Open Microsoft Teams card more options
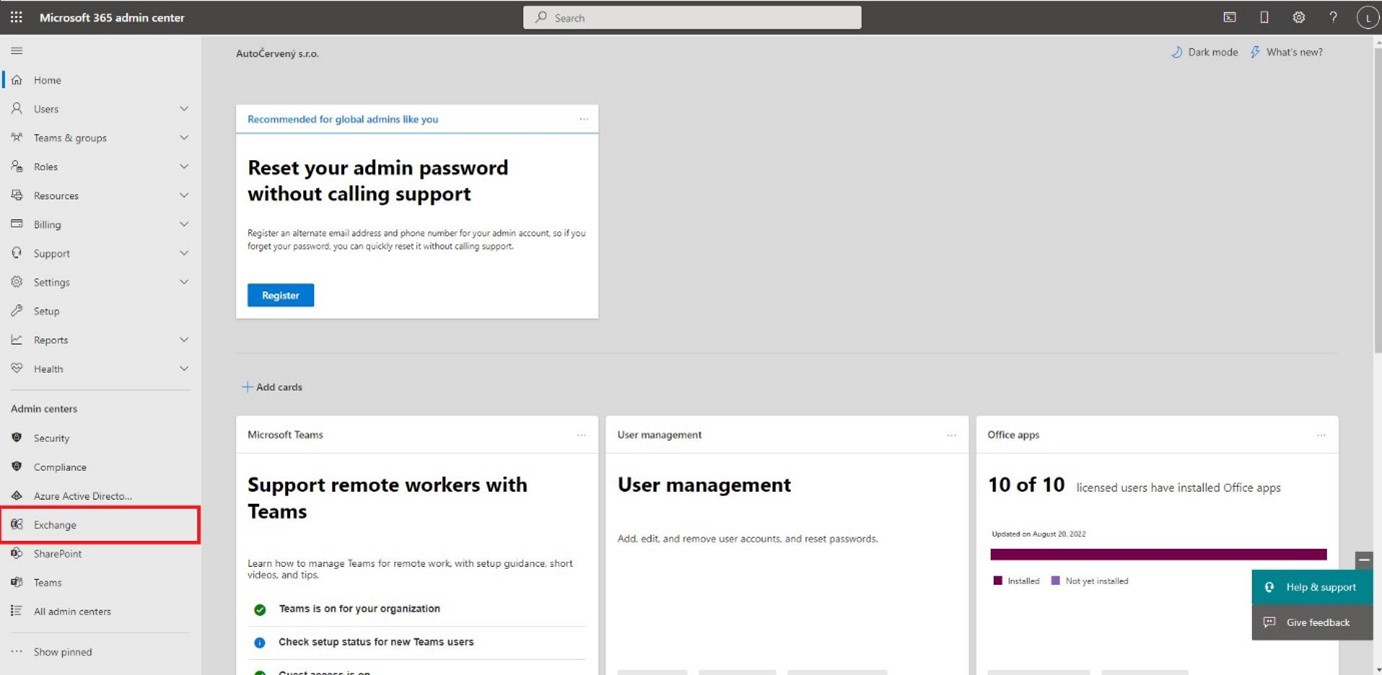This screenshot has width=1382, height=675. point(581,435)
